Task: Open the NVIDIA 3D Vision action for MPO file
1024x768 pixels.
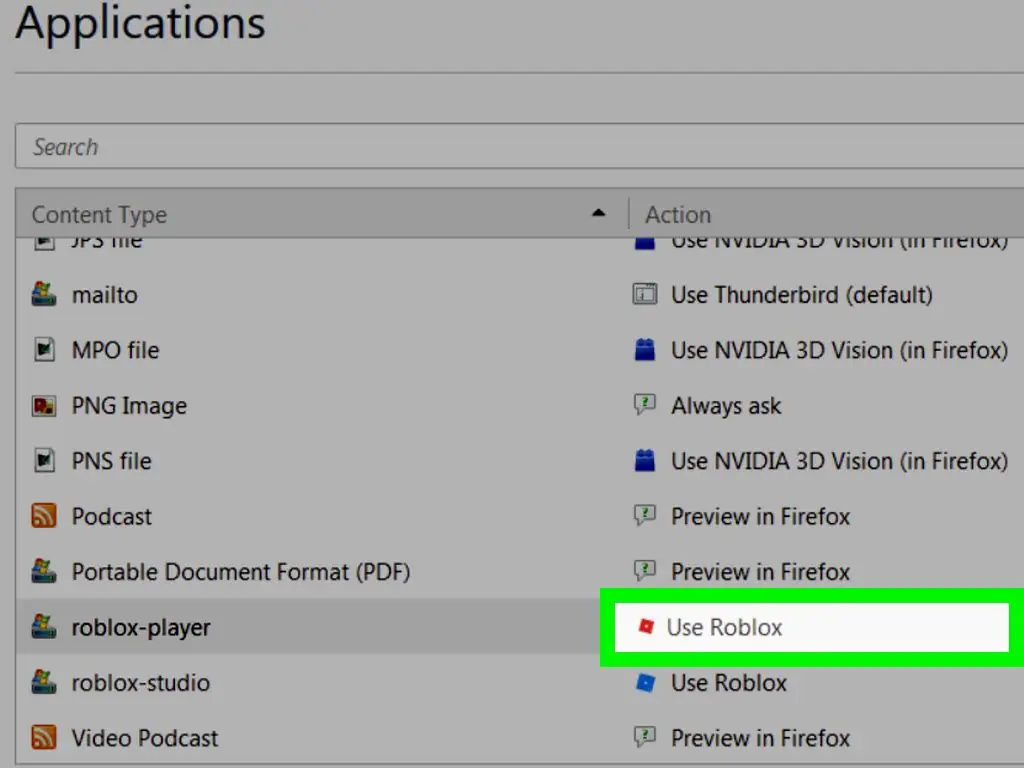Action: click(x=839, y=351)
